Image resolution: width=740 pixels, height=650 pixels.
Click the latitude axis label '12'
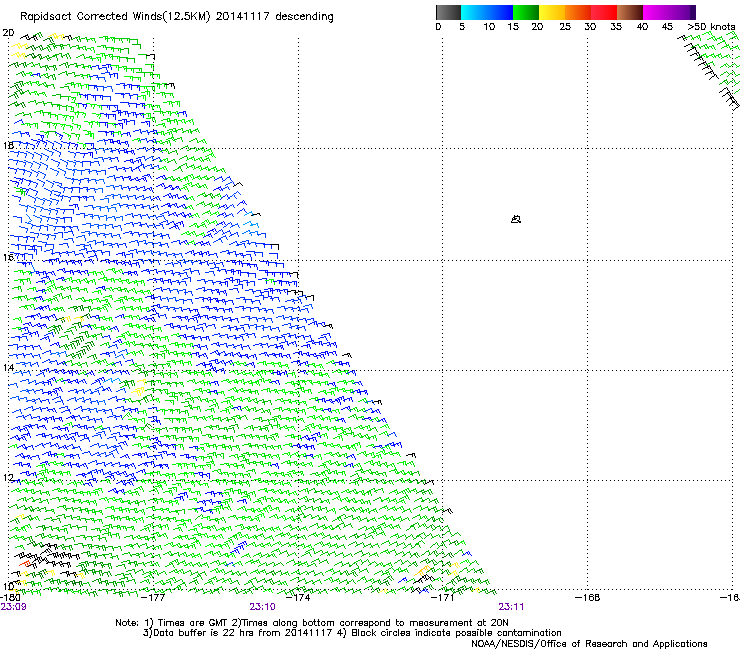click(x=8, y=478)
